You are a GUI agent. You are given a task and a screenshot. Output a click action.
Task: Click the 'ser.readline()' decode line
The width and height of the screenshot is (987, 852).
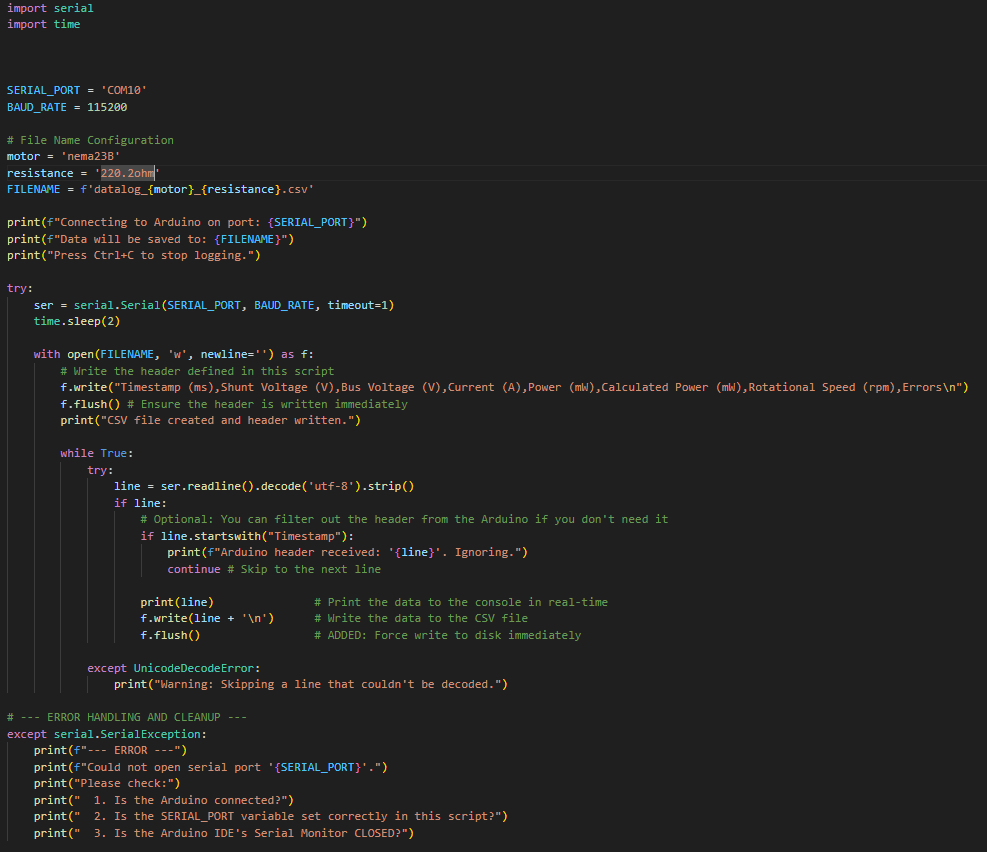click(x=263, y=486)
